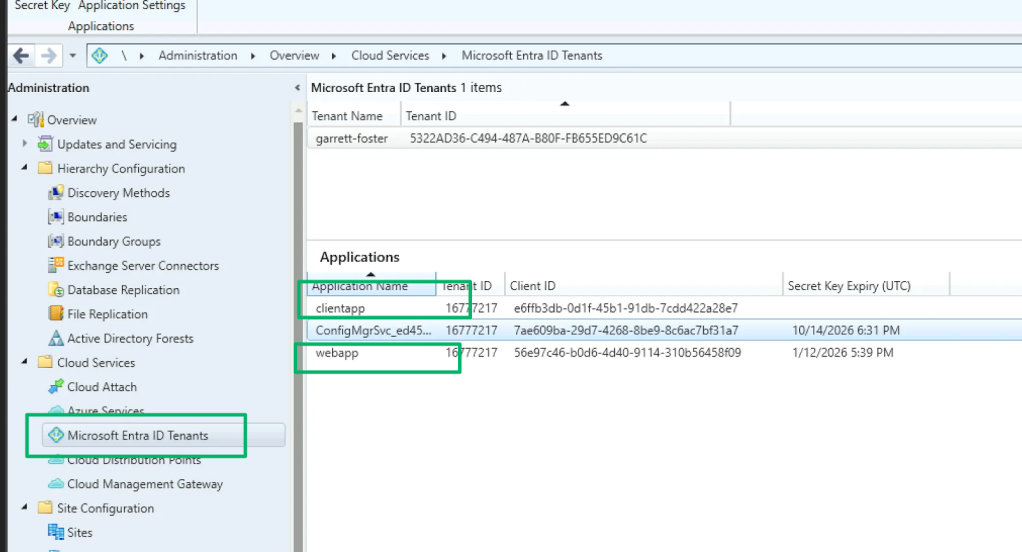Open the Cloud Attach icon
1022x552 pixels.
click(x=56, y=387)
